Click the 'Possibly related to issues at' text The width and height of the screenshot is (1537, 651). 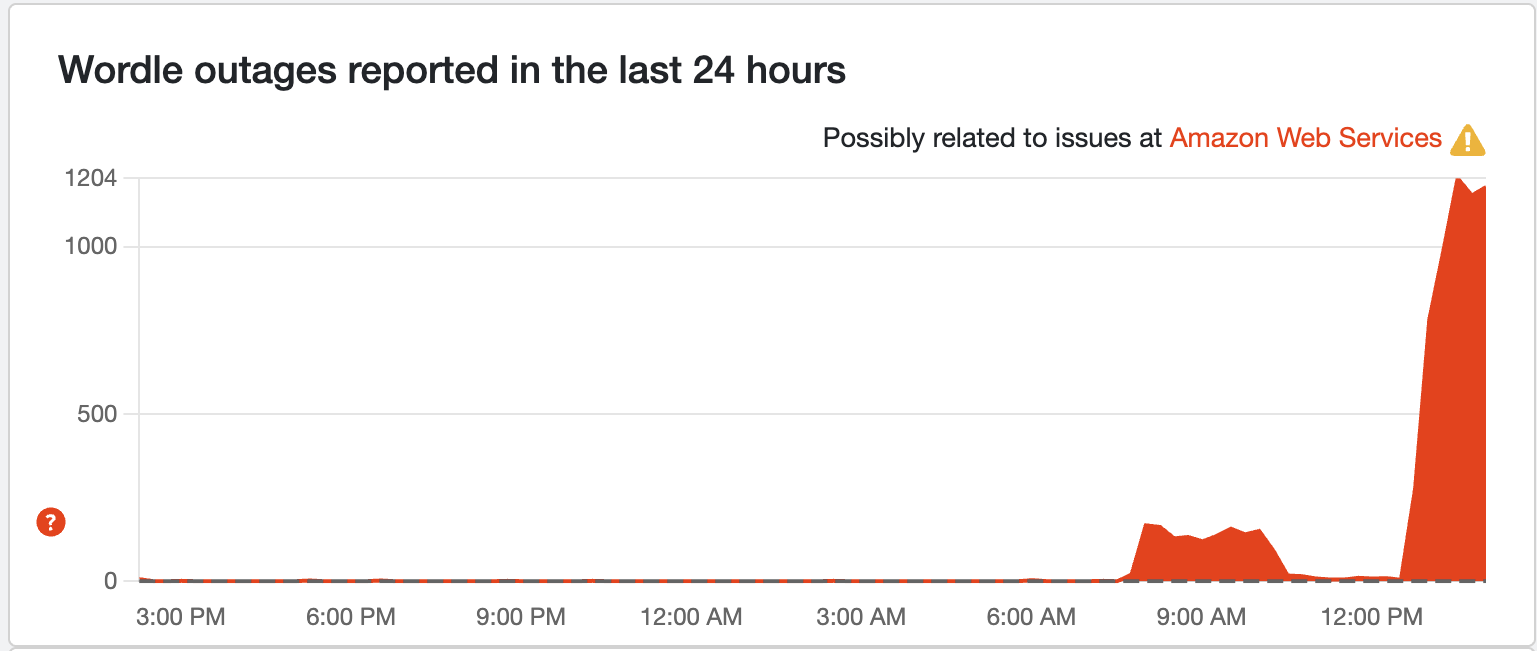[x=992, y=138]
